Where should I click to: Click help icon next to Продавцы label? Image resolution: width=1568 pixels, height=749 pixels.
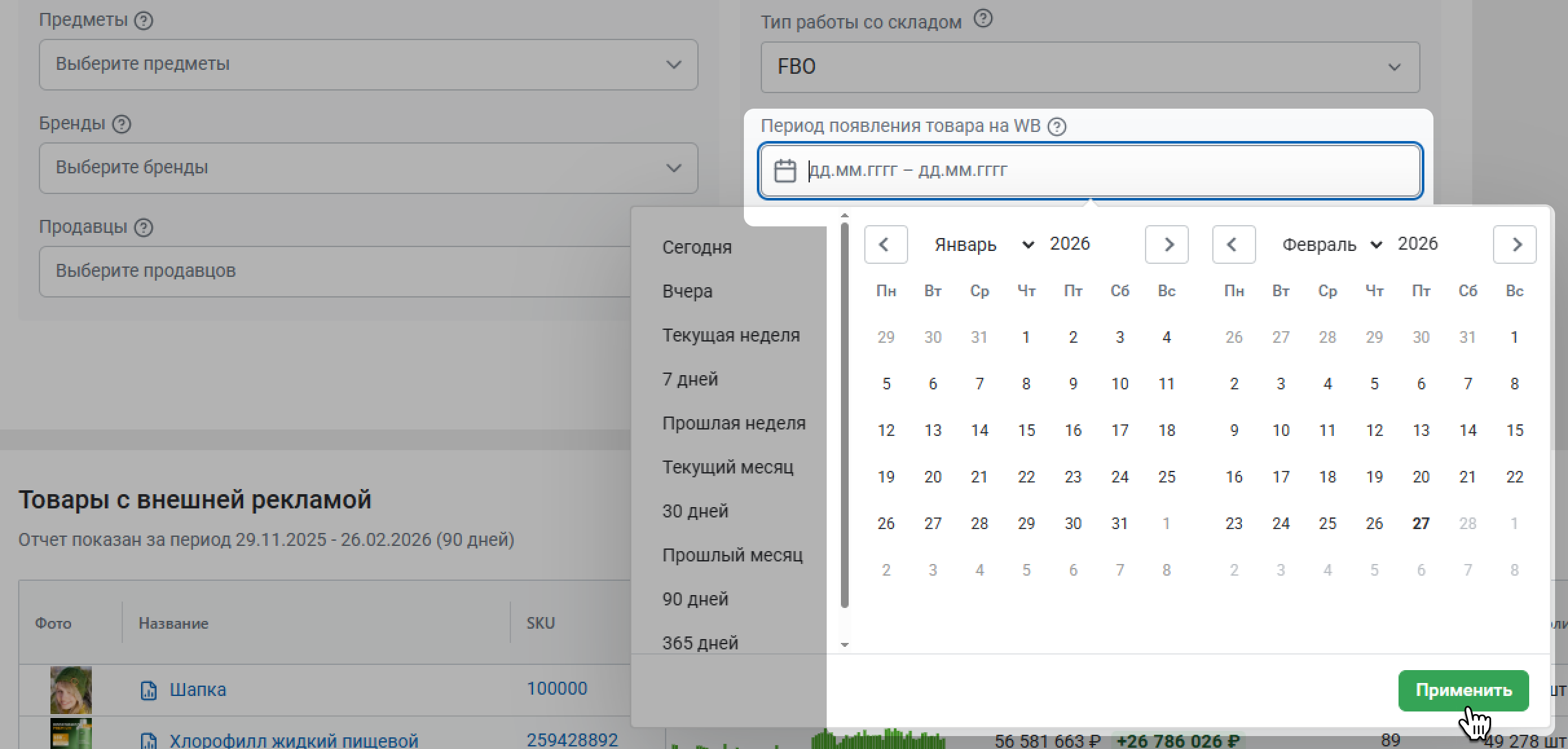point(144,228)
